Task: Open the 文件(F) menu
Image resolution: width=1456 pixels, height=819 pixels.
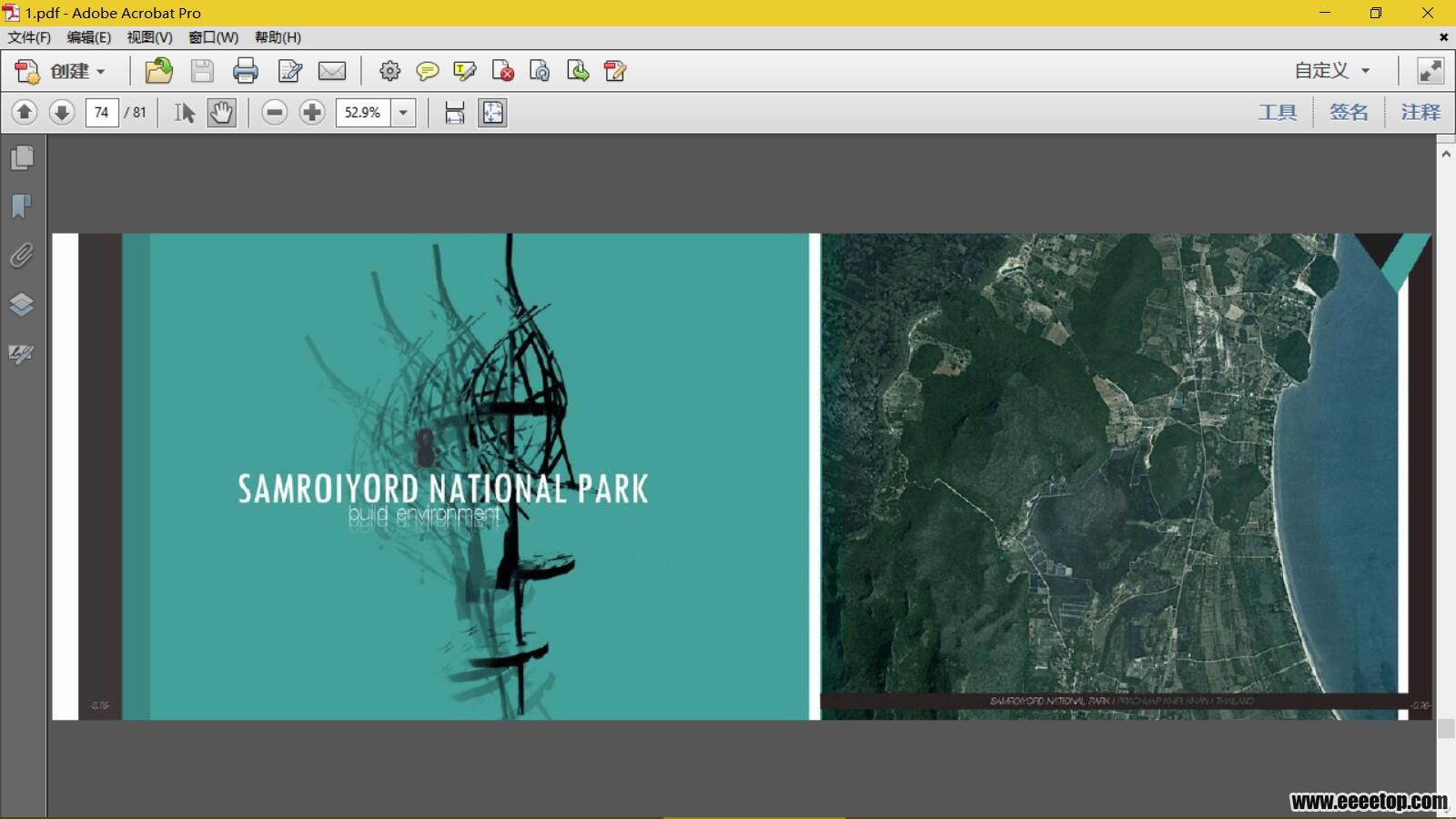Action: coord(29,37)
